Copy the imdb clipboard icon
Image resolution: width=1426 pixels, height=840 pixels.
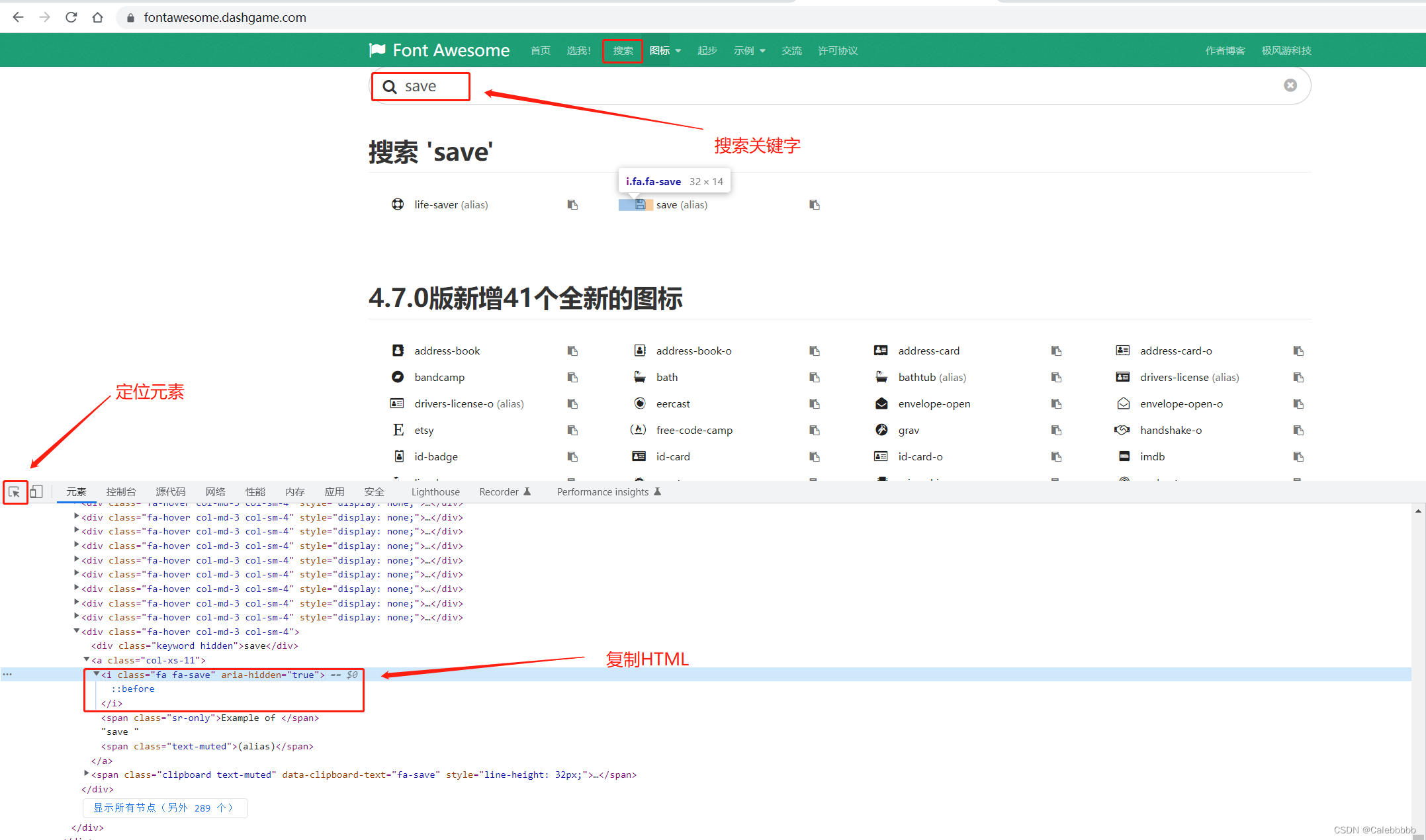pyautogui.click(x=1298, y=456)
